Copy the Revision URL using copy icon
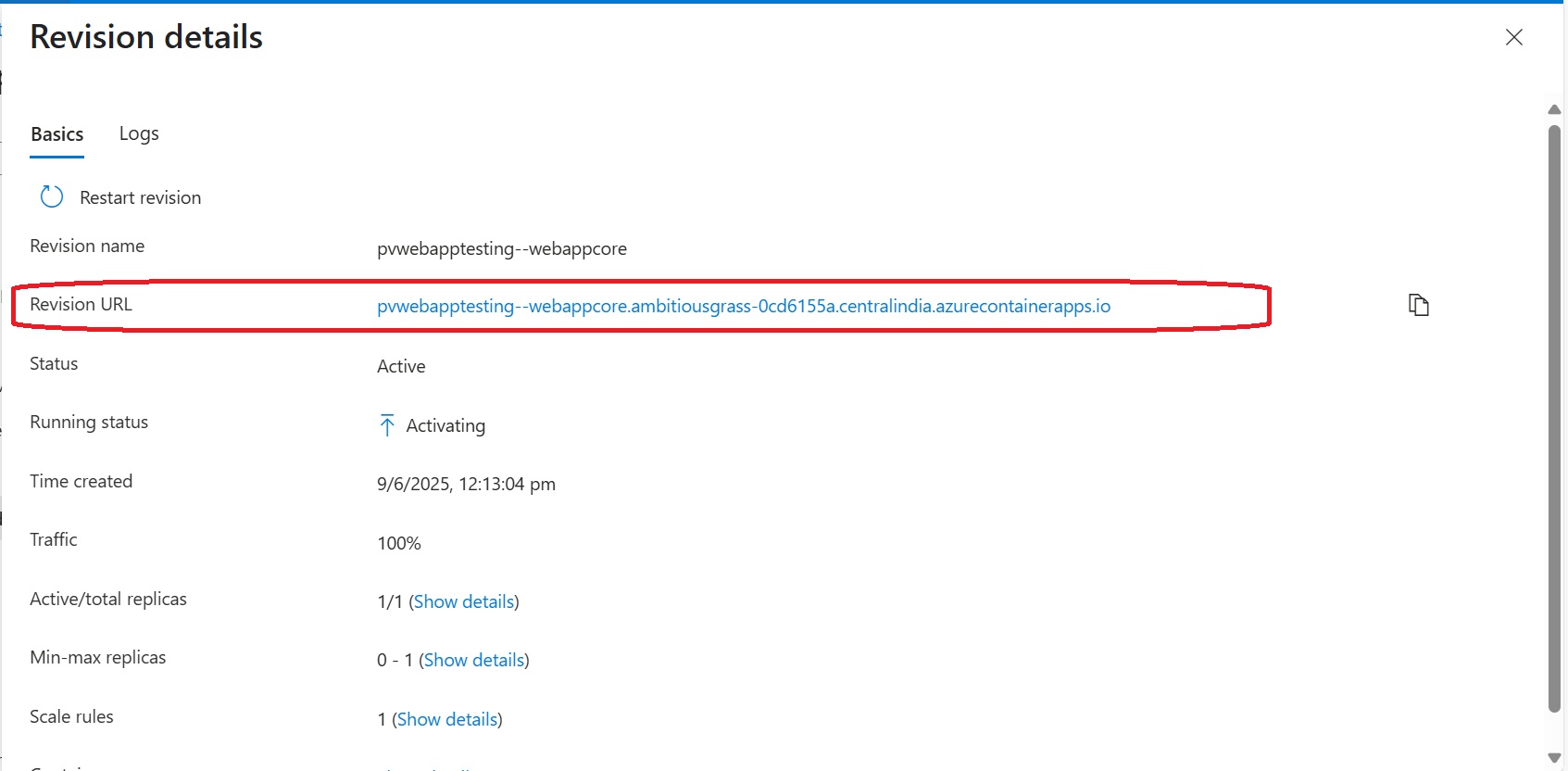Viewport: 1568px width, 771px height. [x=1418, y=305]
